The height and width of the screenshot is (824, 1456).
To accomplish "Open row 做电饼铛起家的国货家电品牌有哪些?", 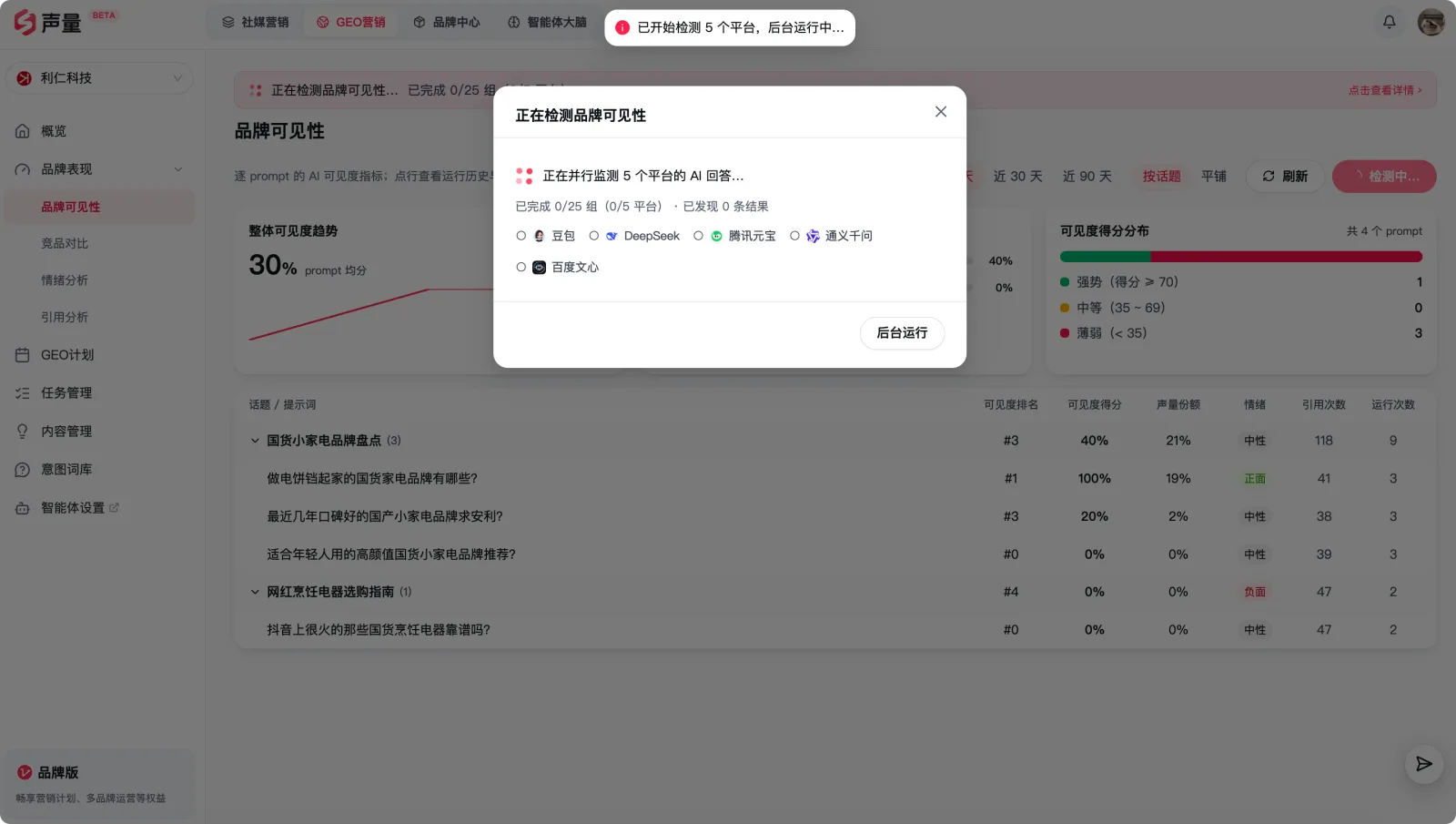I will coord(834,479).
